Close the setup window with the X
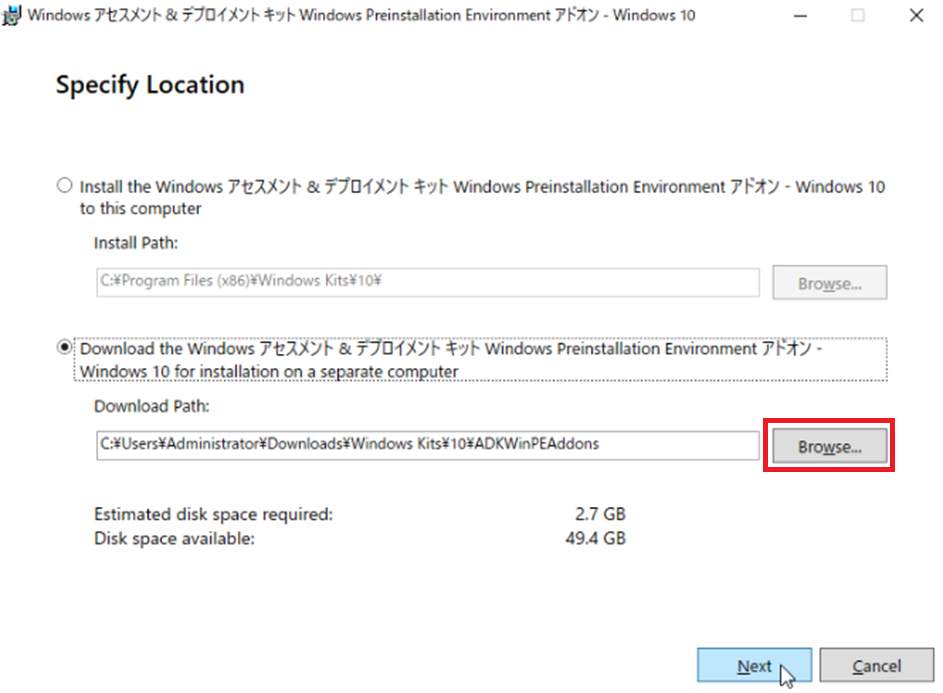The width and height of the screenshot is (943, 693). [x=916, y=16]
